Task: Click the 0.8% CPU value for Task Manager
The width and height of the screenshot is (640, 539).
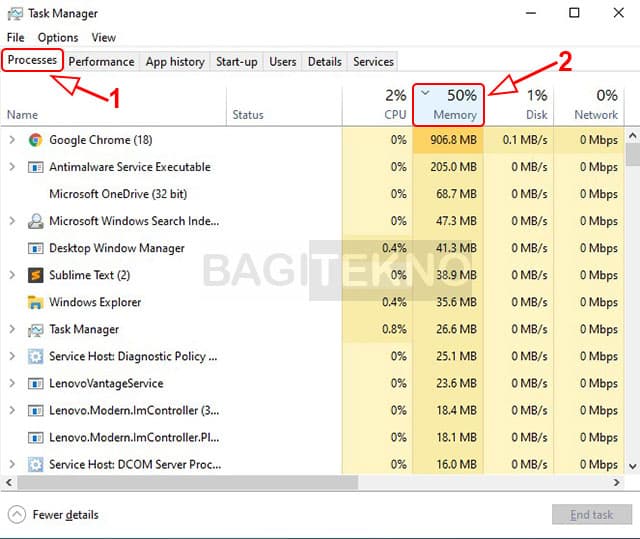Action: coord(394,329)
